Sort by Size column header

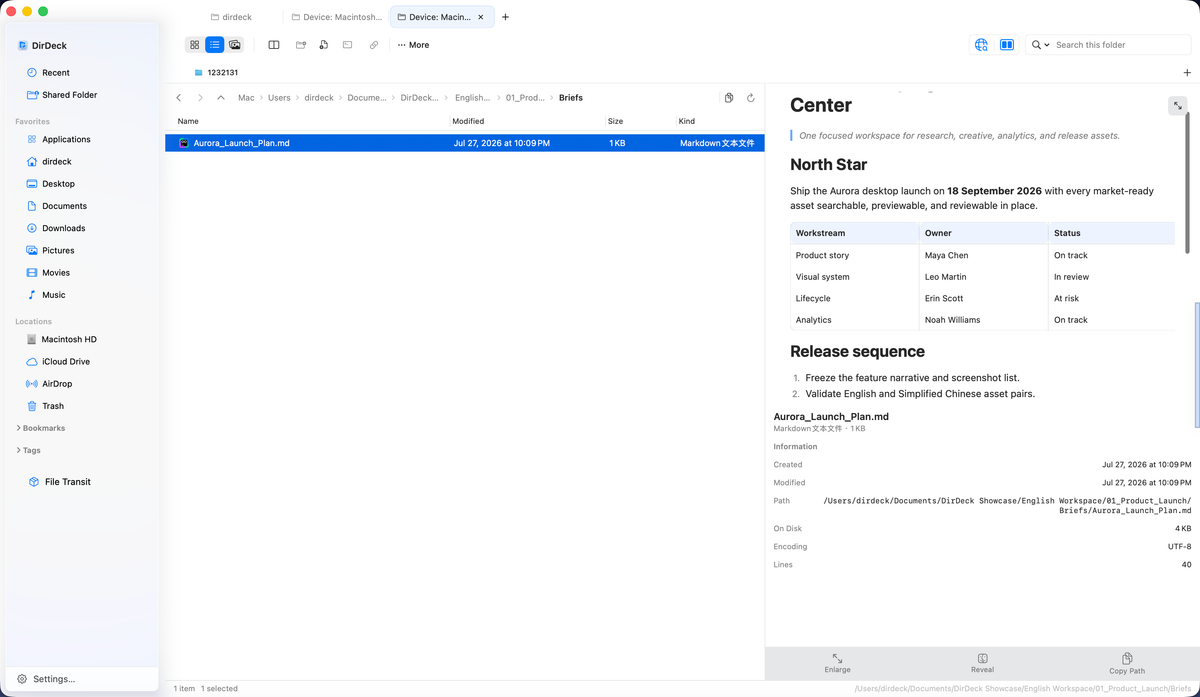(x=615, y=121)
